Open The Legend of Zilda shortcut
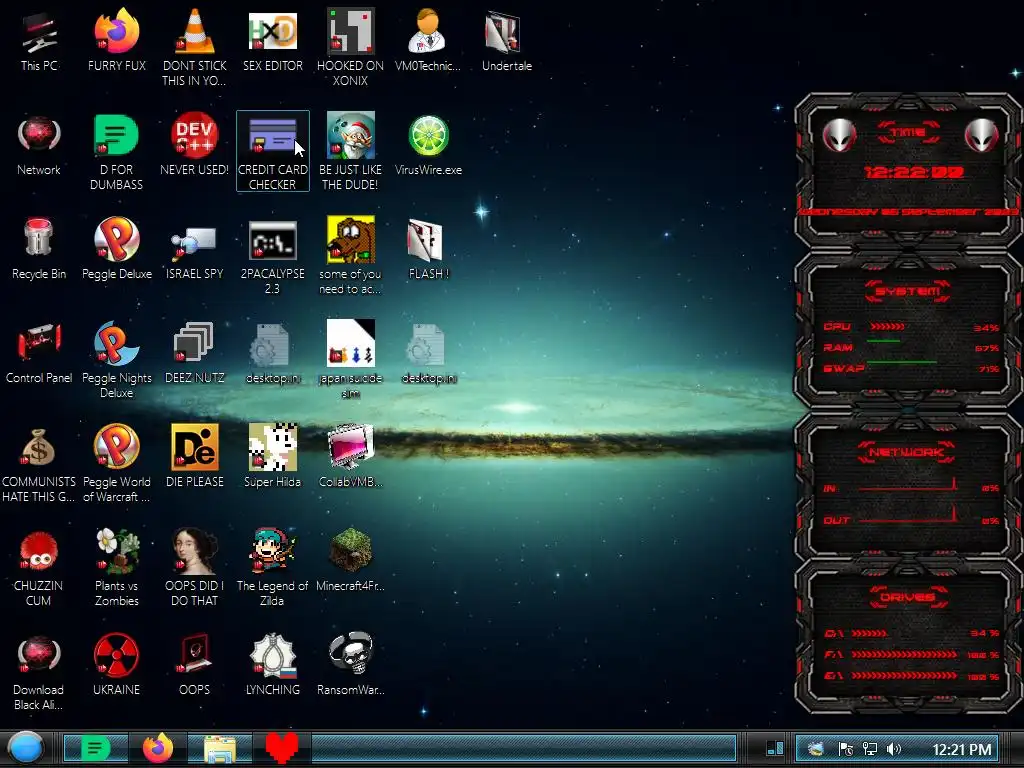The image size is (1024, 768). [x=272, y=567]
